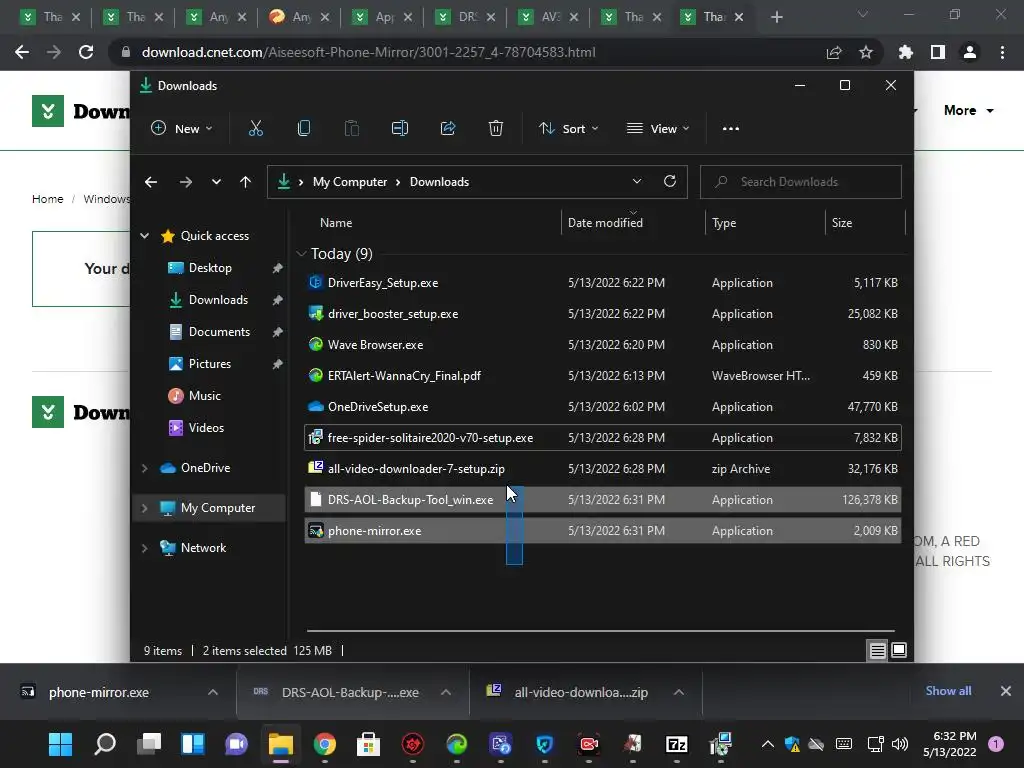Switch to the DRS browser tab
The image size is (1024, 768).
[465, 17]
